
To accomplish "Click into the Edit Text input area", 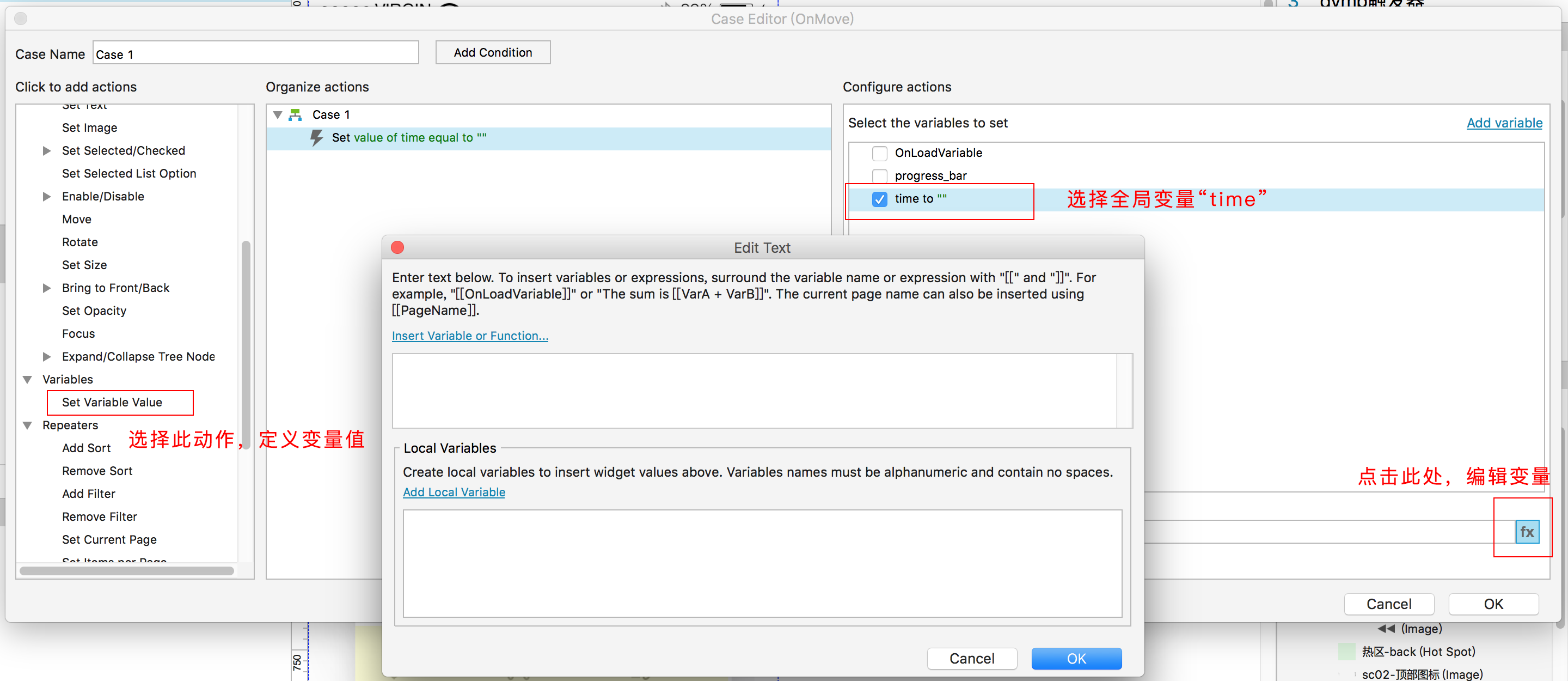I will coord(754,390).
